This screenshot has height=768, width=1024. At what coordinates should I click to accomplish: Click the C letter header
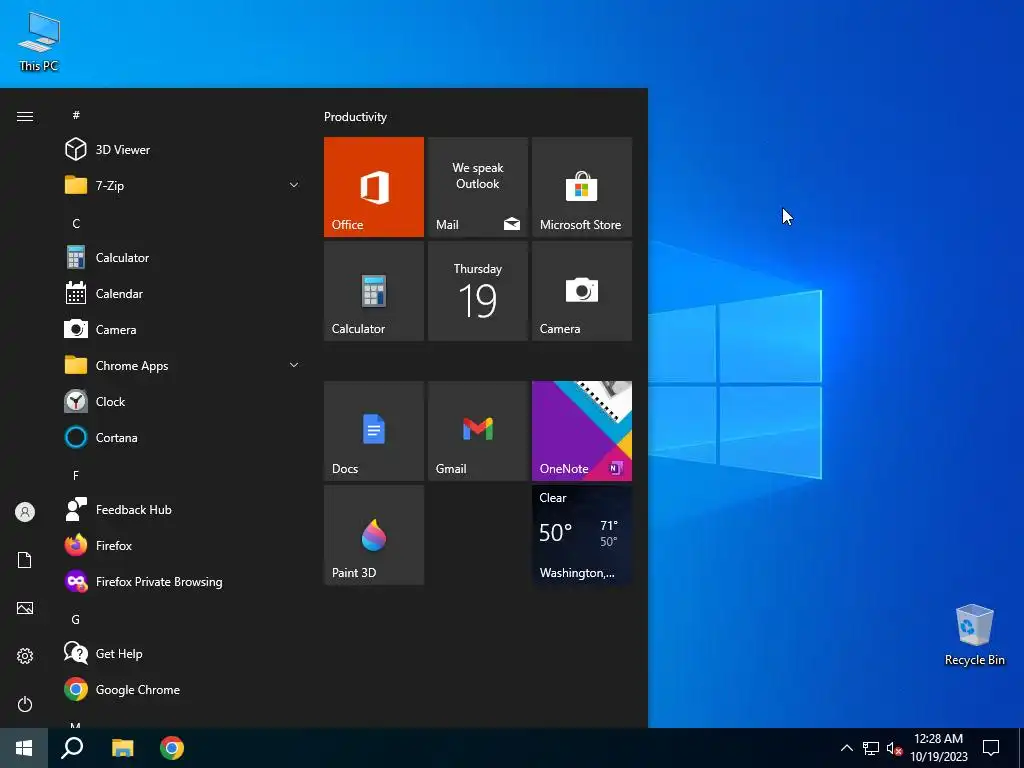tap(76, 223)
